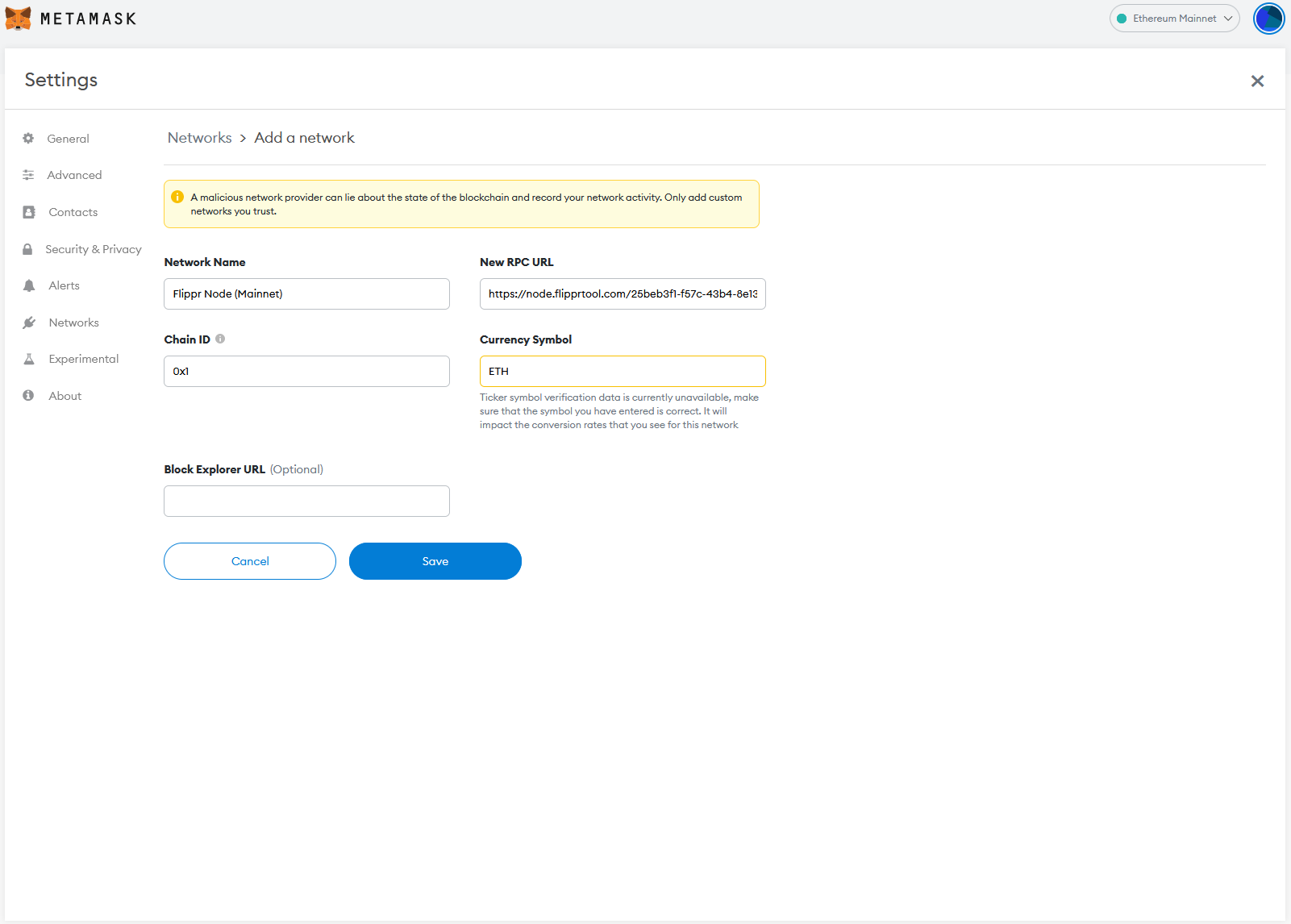The height and width of the screenshot is (924, 1291).
Task: Click the Experimental flask icon
Action: click(x=29, y=359)
